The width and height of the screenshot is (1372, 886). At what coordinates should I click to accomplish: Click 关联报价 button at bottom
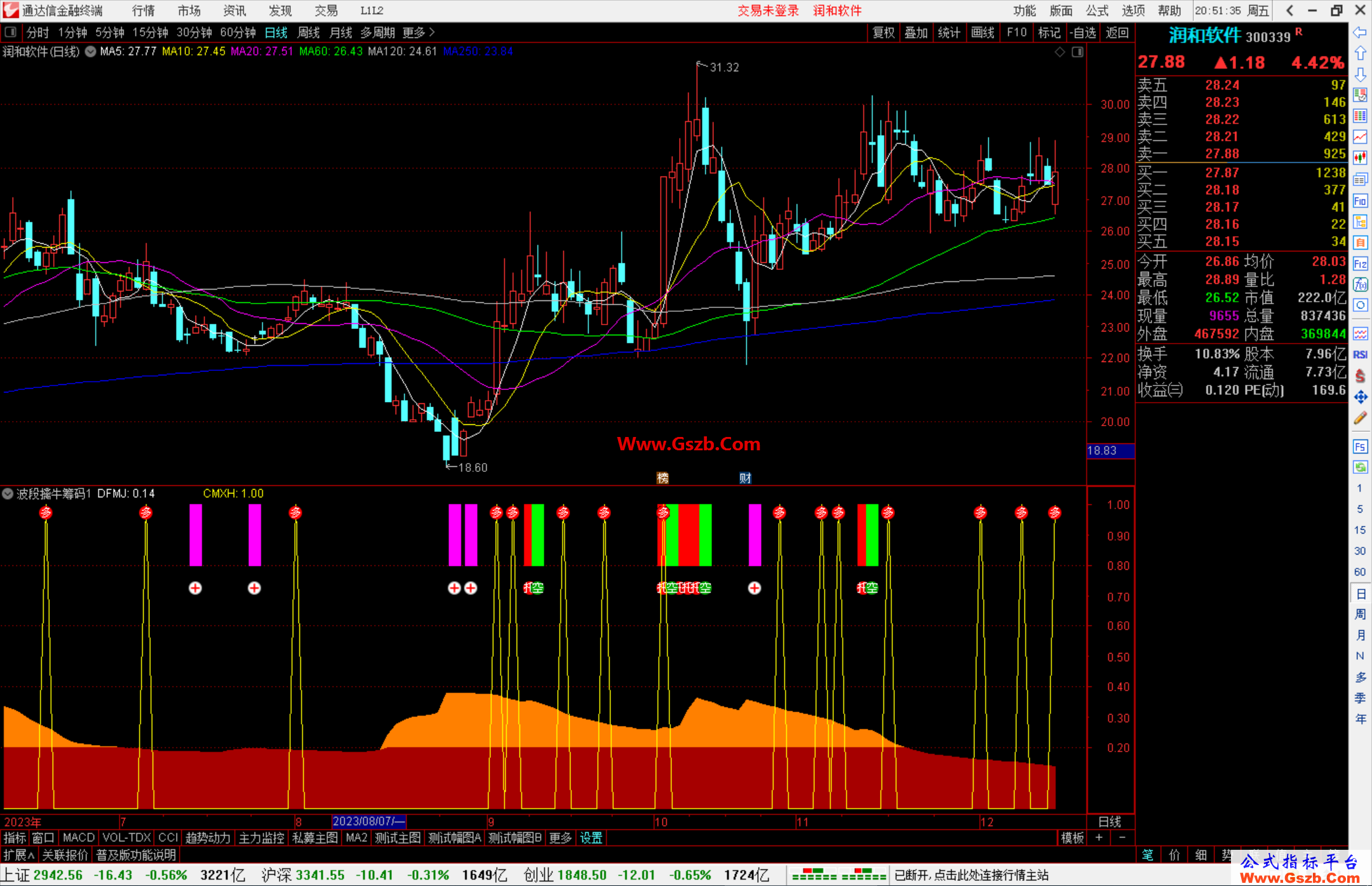coord(65,855)
